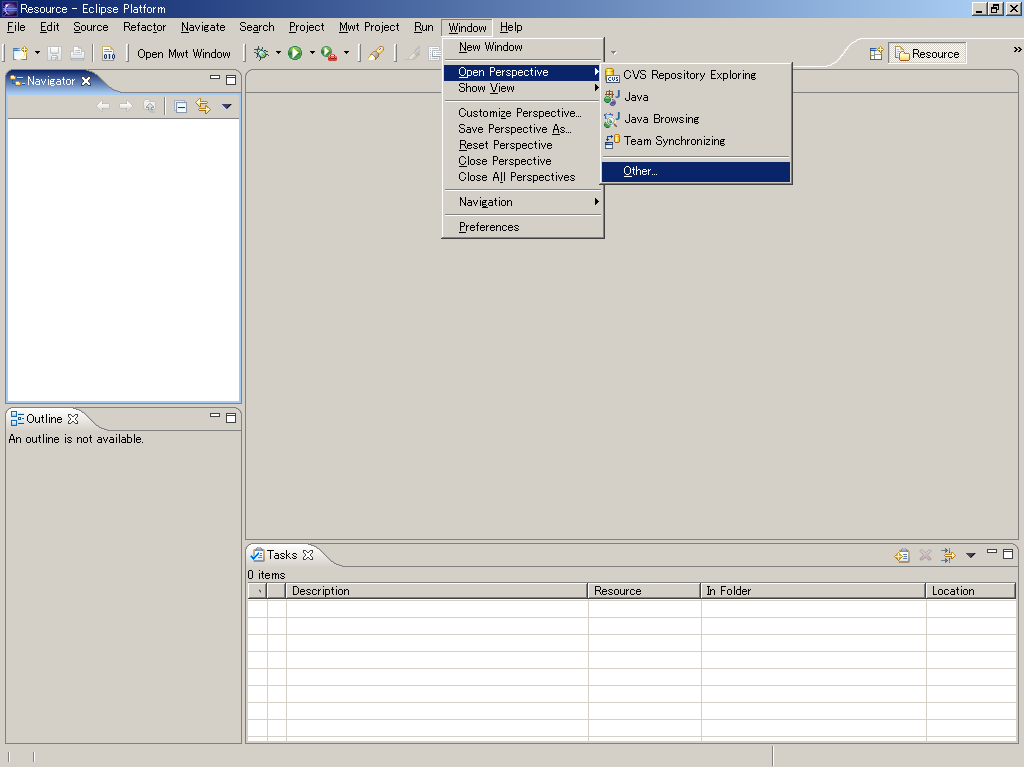
Task: Maximize the Tasks view
Action: click(1008, 554)
